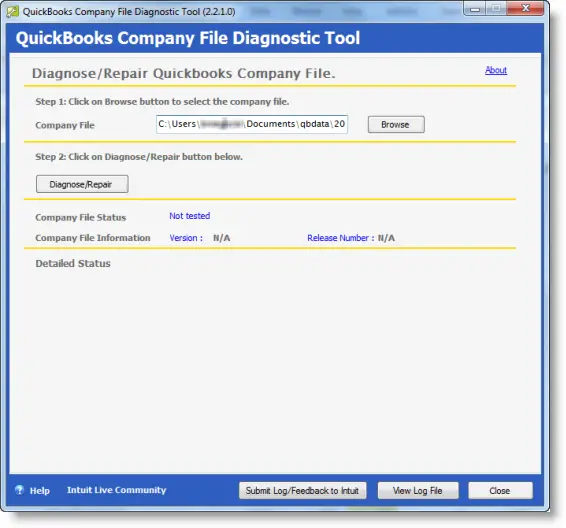The image size is (566, 528).
Task: Click the 'Not tested' status text
Action: pos(190,216)
